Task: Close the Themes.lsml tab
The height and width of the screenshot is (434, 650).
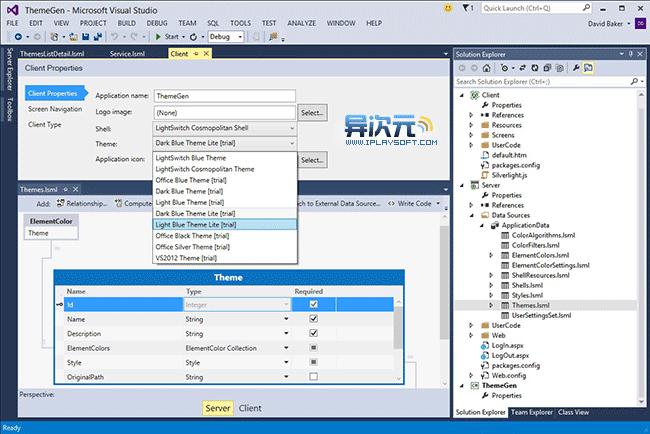Action: (x=75, y=189)
